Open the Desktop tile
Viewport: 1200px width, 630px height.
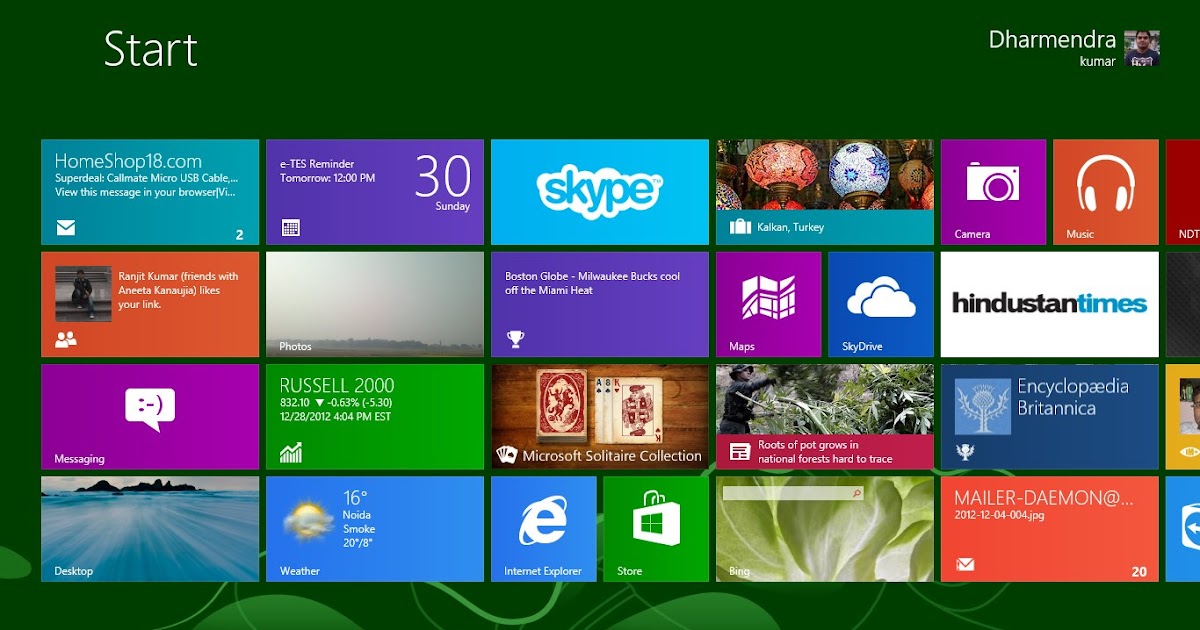tap(150, 529)
